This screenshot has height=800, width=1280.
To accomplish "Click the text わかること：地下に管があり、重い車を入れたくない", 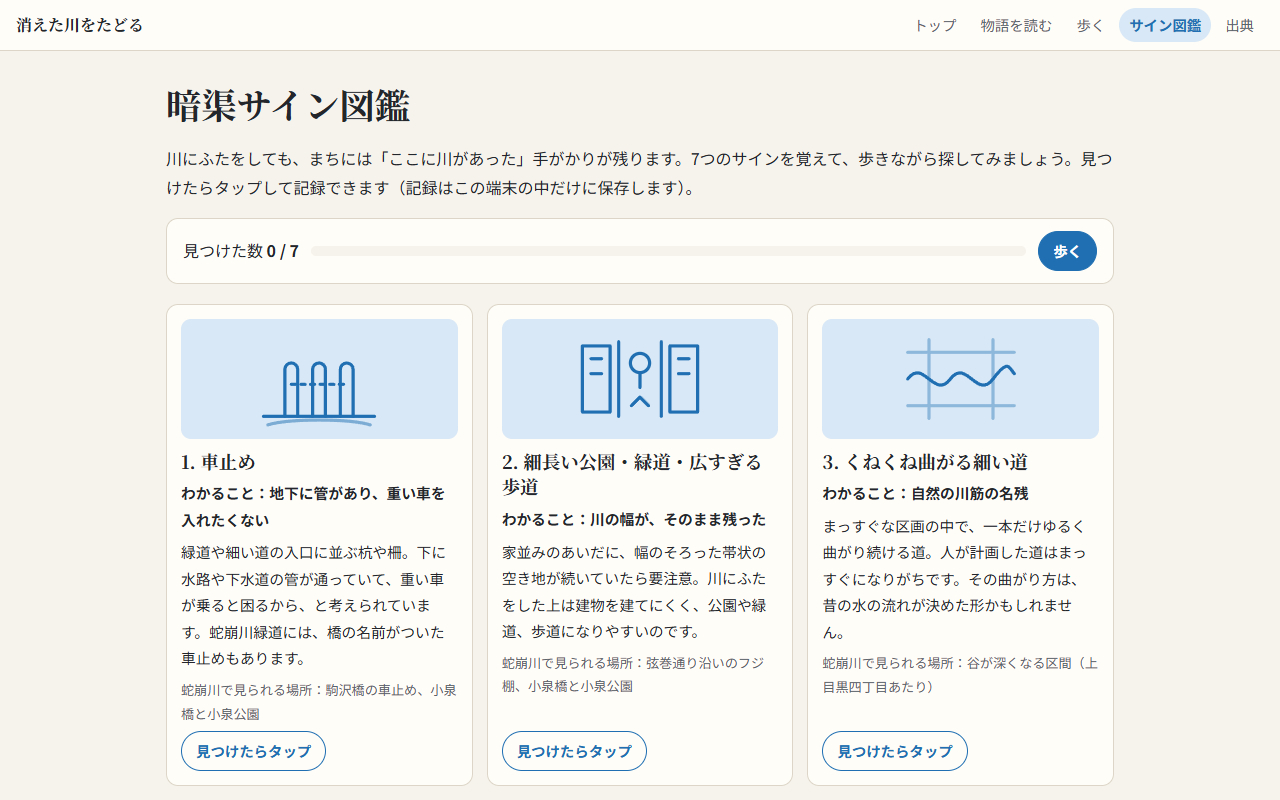I will click(x=313, y=507).
